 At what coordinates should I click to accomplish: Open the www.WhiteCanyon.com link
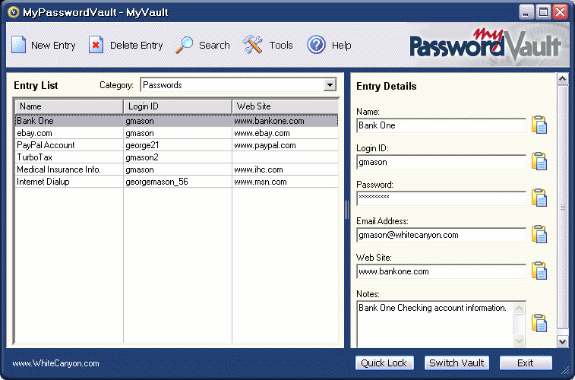[x=56, y=363]
